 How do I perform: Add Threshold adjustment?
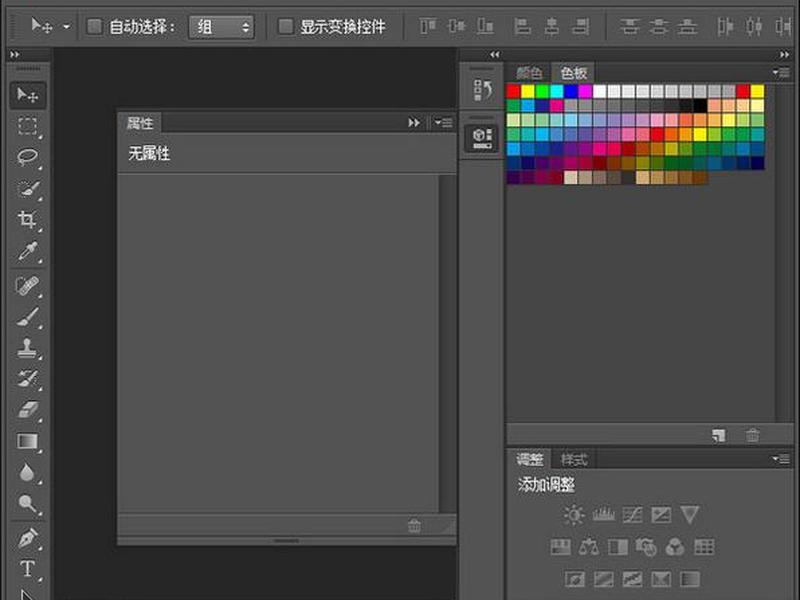(x=632, y=579)
